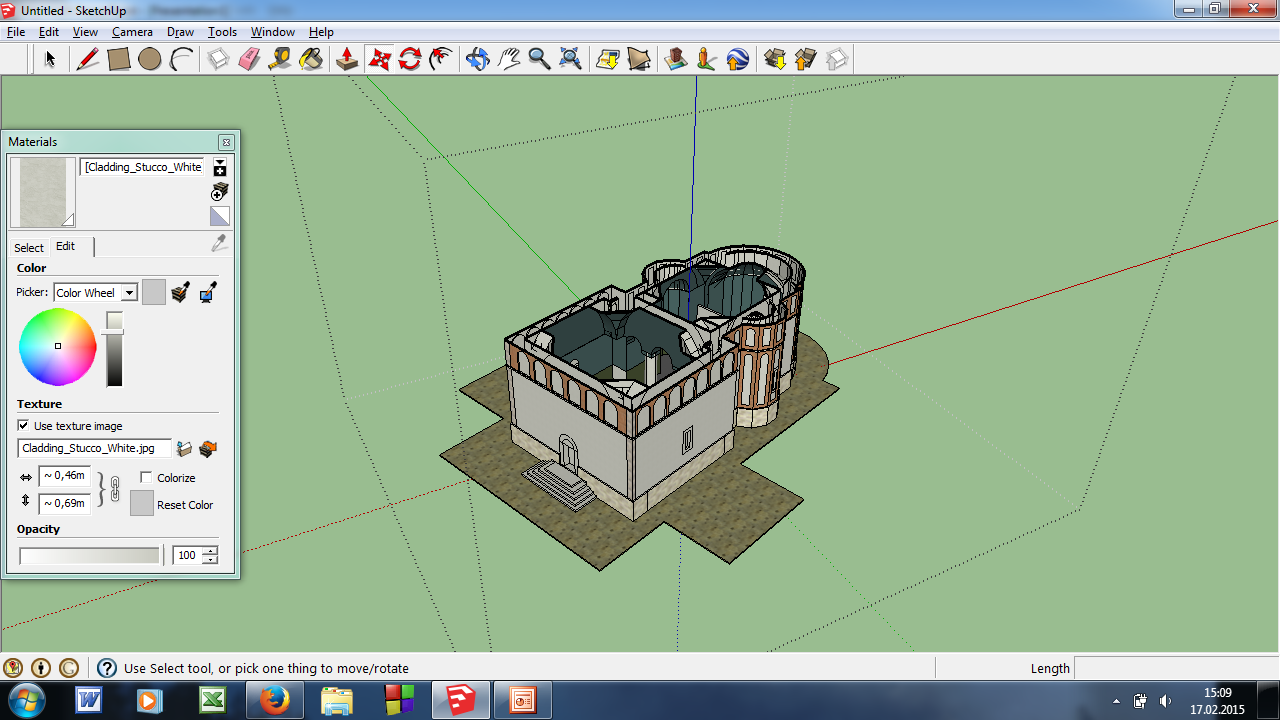The height and width of the screenshot is (720, 1280).
Task: Click the Photo Textures person icon
Action: coord(707,59)
